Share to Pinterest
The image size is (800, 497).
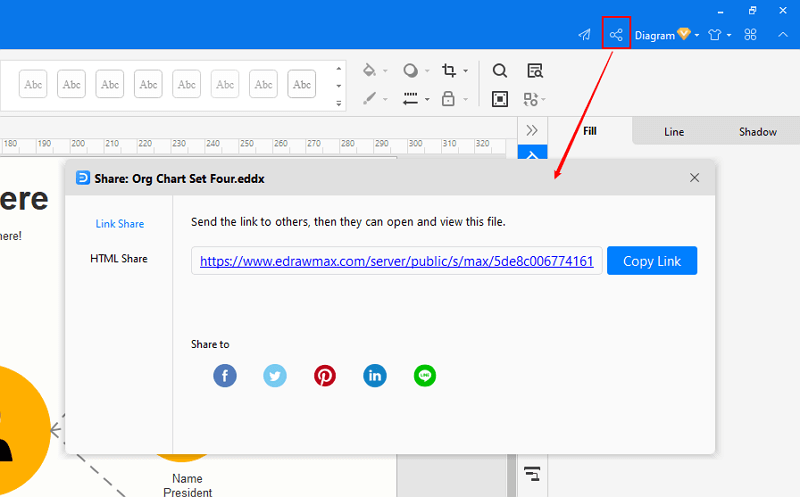(325, 376)
